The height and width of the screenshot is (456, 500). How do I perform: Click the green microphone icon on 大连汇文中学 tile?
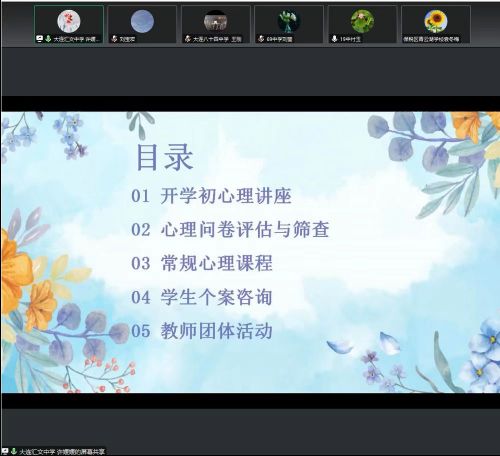[x=48, y=39]
